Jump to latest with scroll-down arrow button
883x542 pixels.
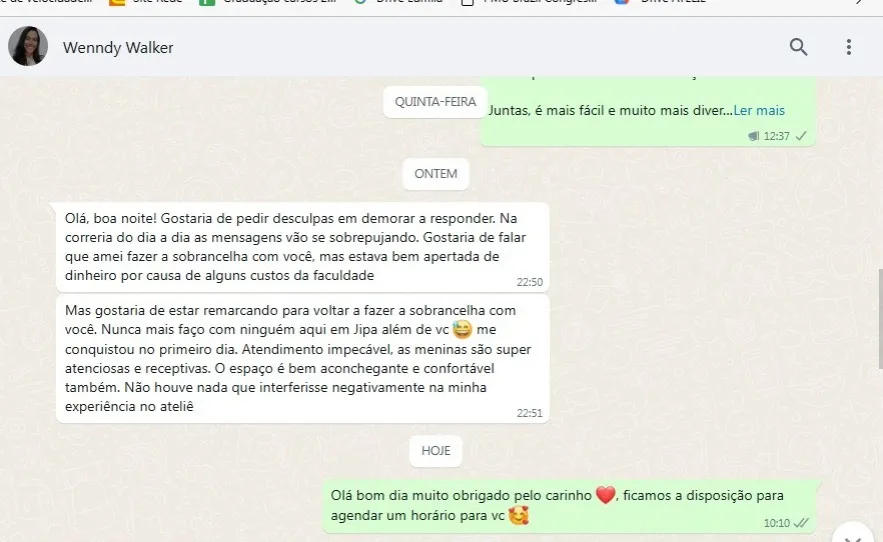853,535
